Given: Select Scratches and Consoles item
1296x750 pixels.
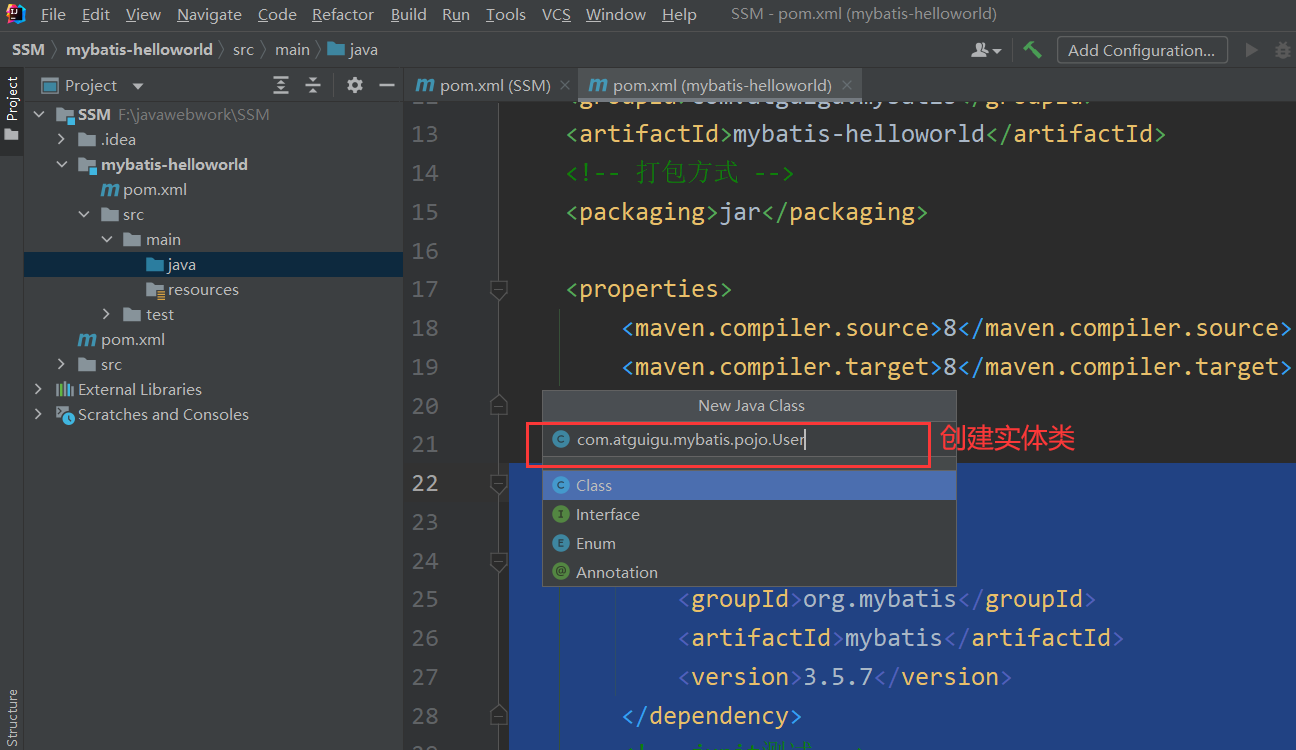Looking at the screenshot, I should click(152, 414).
